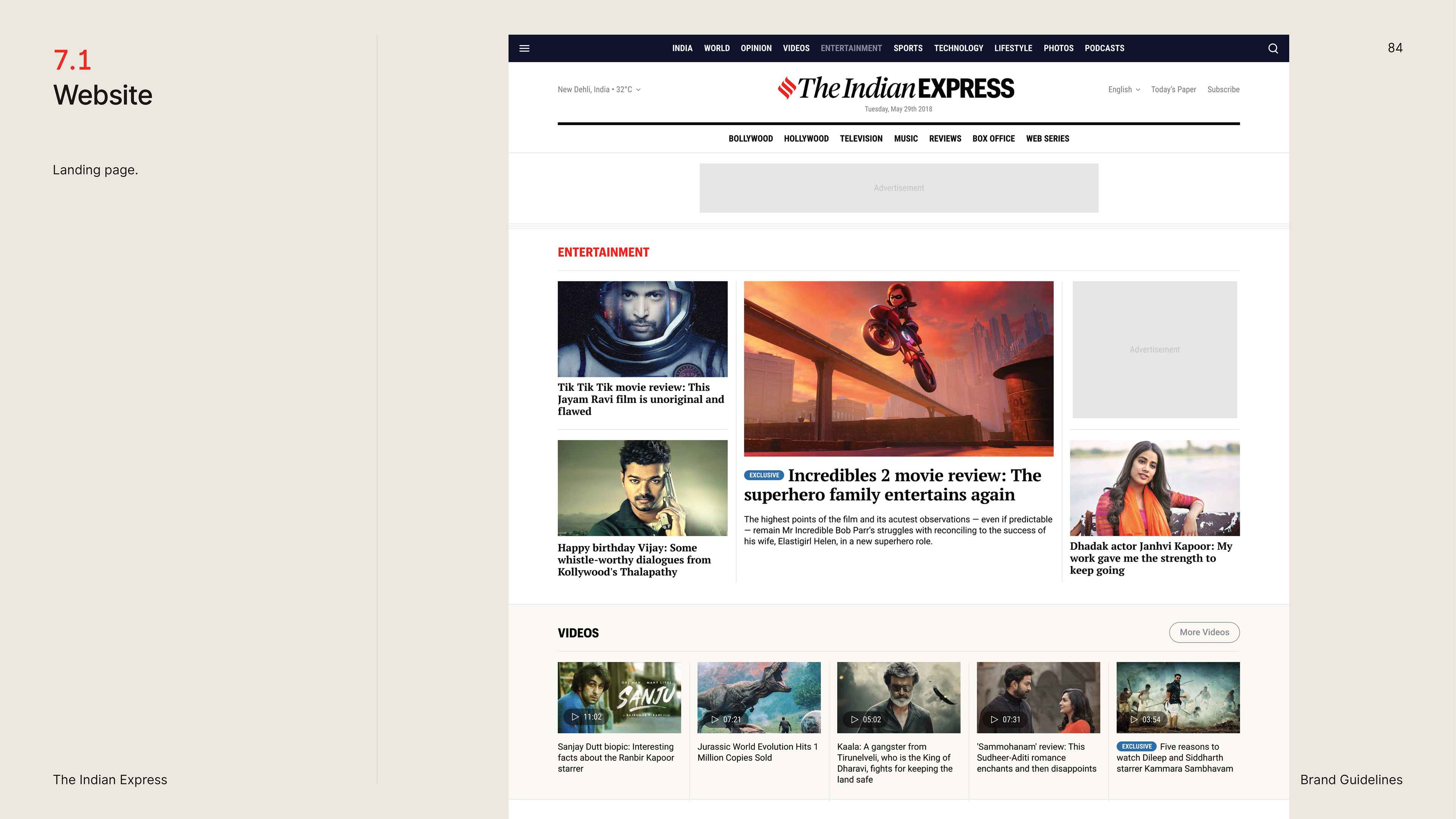Open the hamburger menu icon
The image size is (1456, 819).
click(524, 49)
